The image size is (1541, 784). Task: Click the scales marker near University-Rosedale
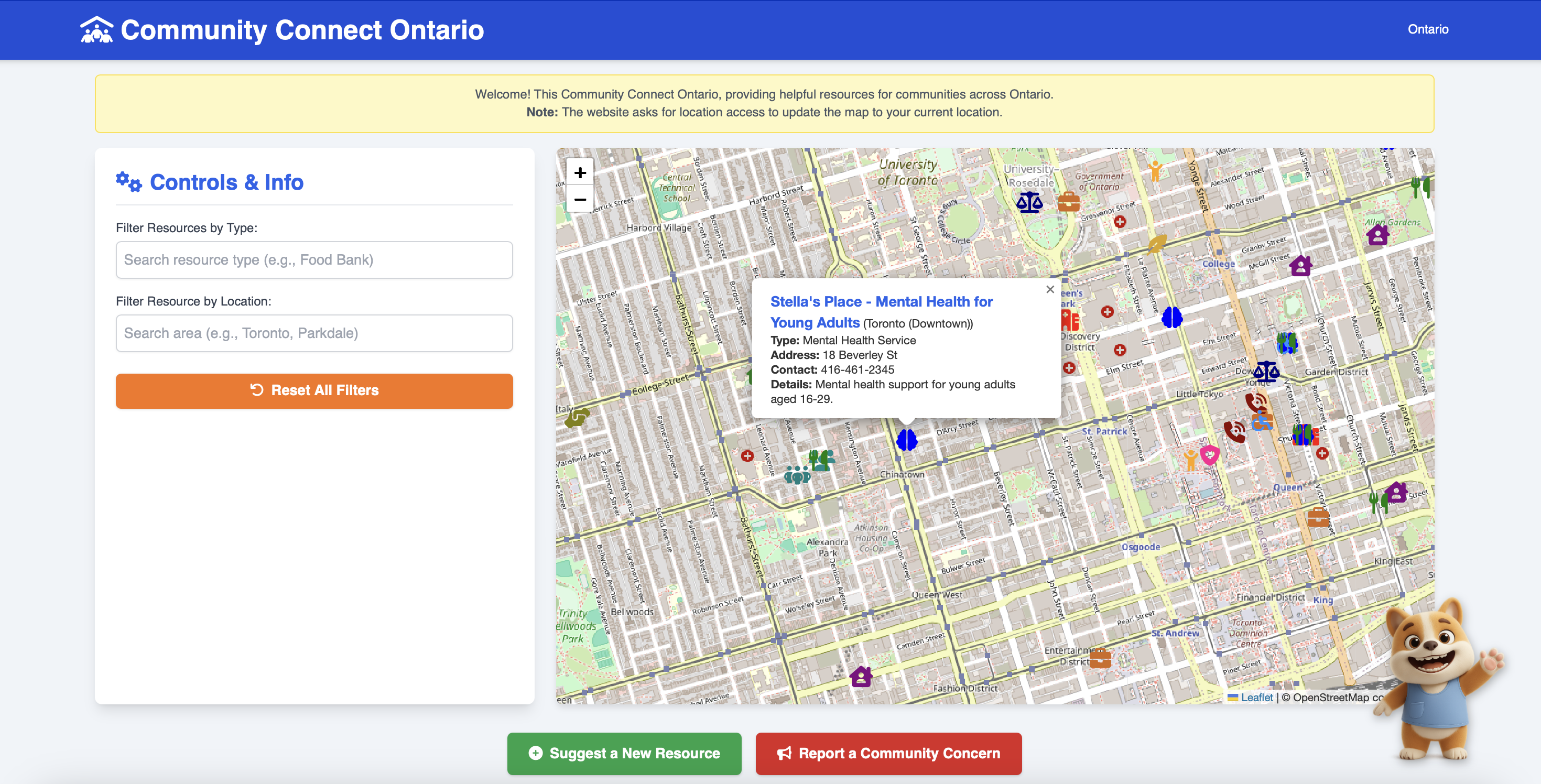click(x=1029, y=202)
